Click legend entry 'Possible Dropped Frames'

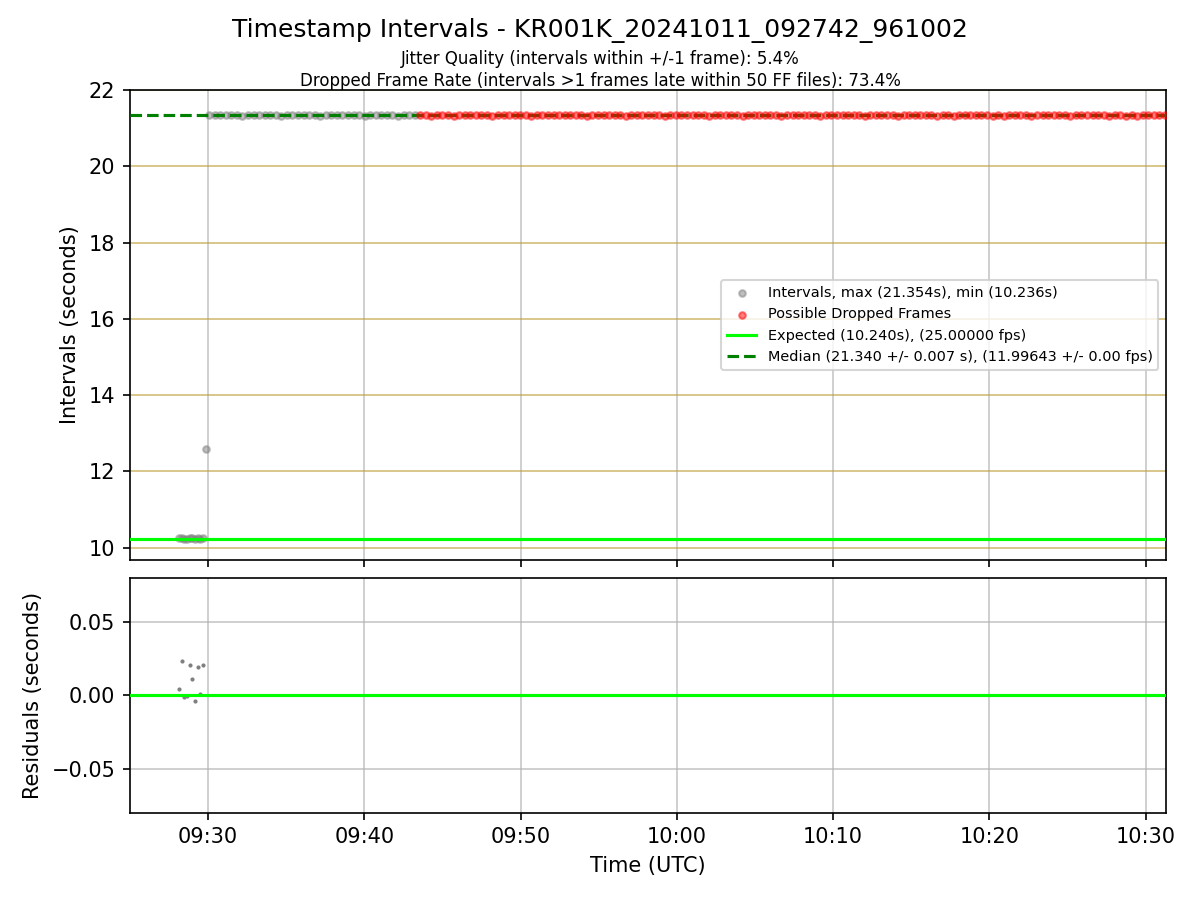859,314
